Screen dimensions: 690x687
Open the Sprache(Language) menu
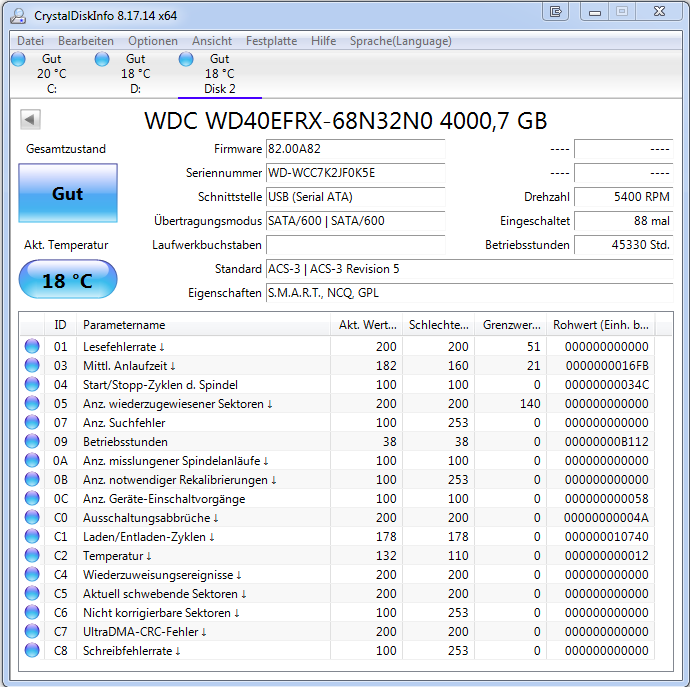[400, 41]
